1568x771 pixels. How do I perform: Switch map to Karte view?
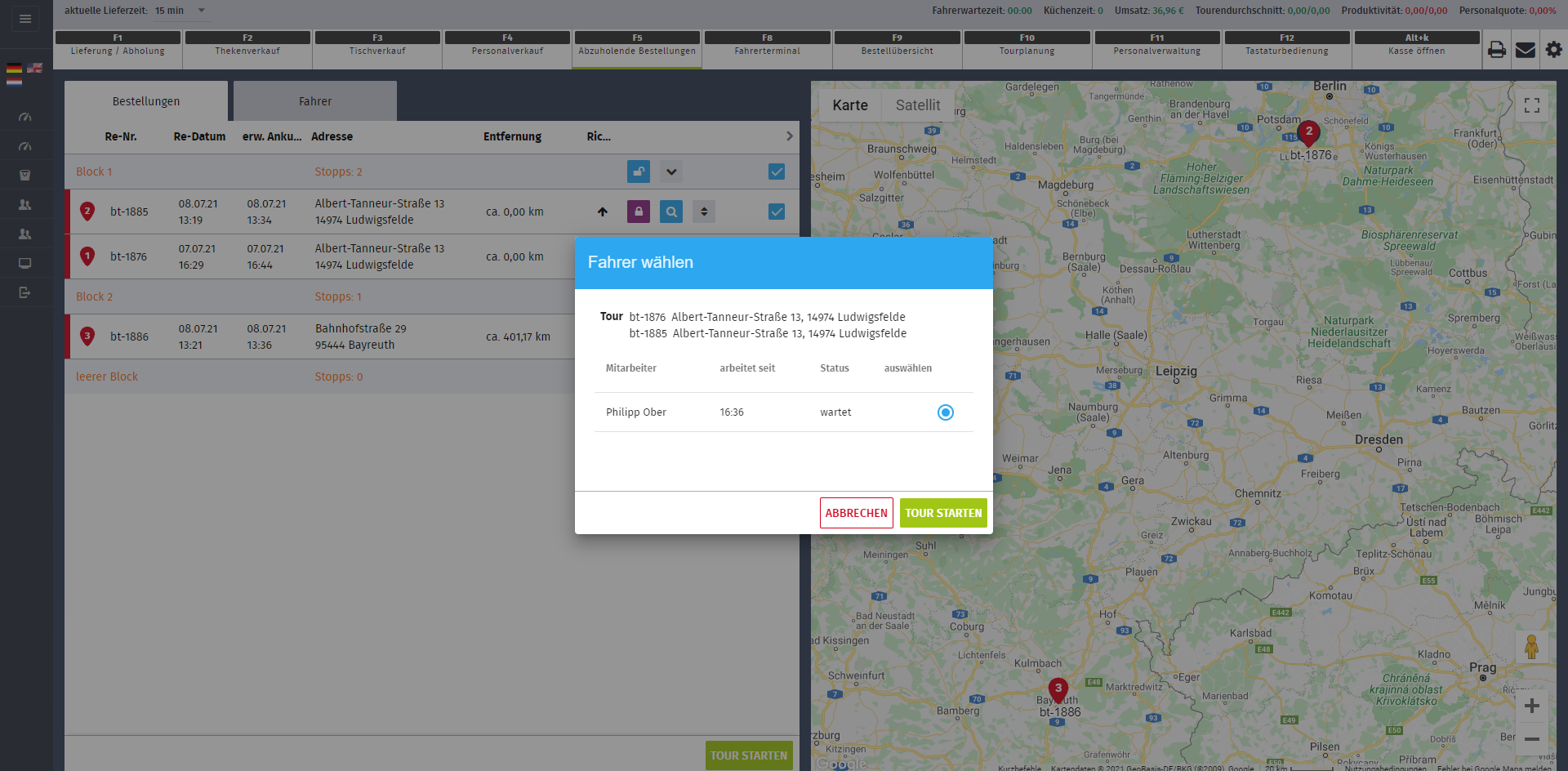pyautogui.click(x=850, y=105)
